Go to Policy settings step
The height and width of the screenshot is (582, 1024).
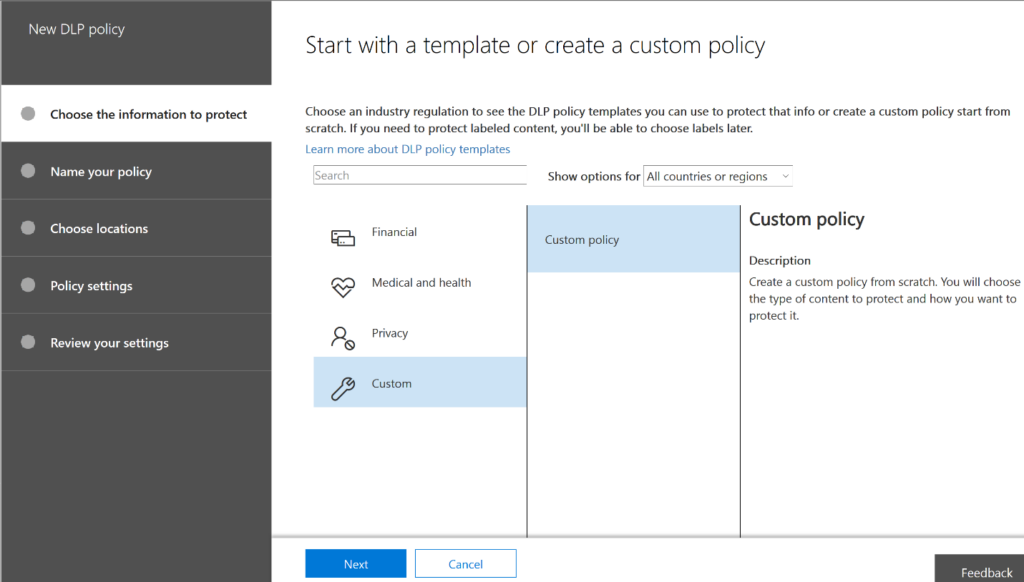coord(136,285)
